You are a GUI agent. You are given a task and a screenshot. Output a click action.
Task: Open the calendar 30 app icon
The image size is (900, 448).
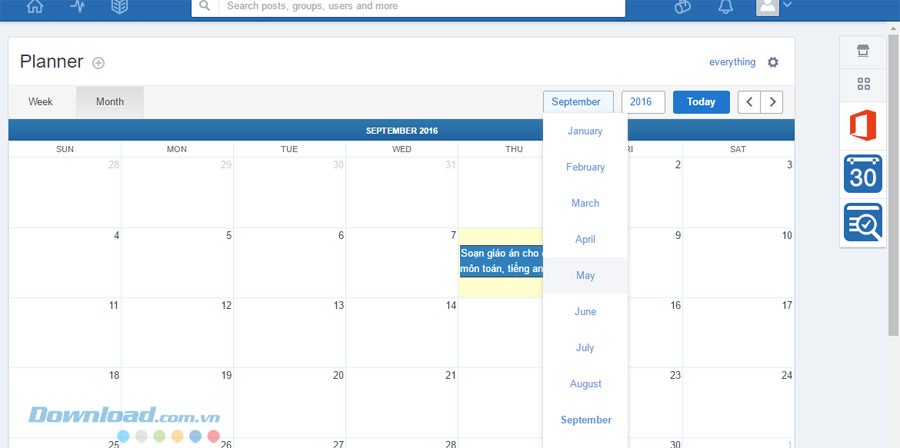pyautogui.click(x=862, y=174)
